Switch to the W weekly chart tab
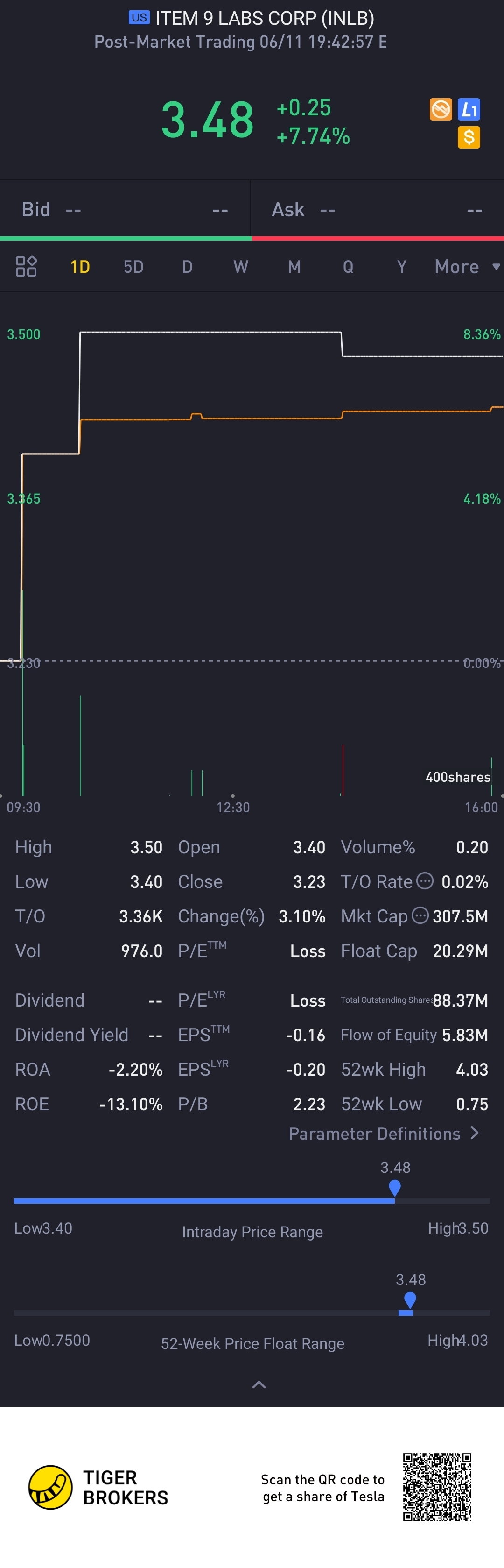Image resolution: width=504 pixels, height=1568 pixels. click(241, 267)
